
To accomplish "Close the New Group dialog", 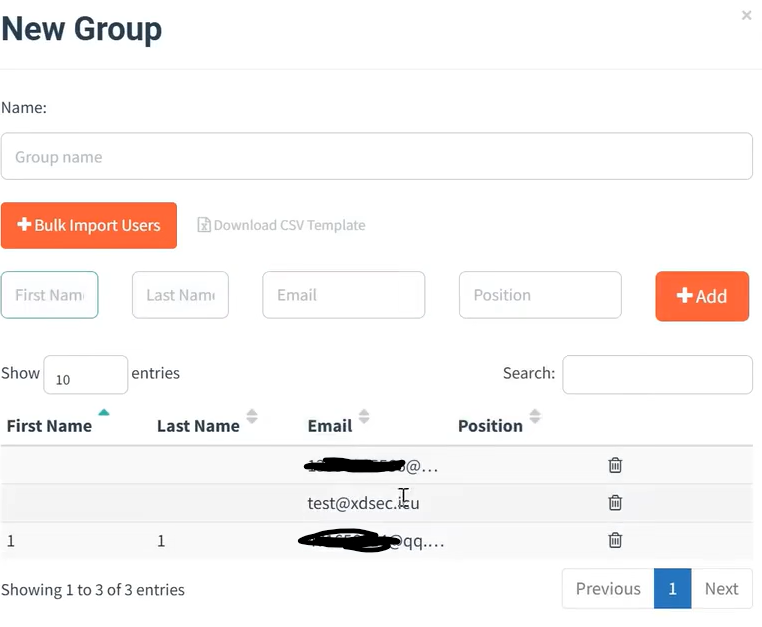I will (746, 16).
